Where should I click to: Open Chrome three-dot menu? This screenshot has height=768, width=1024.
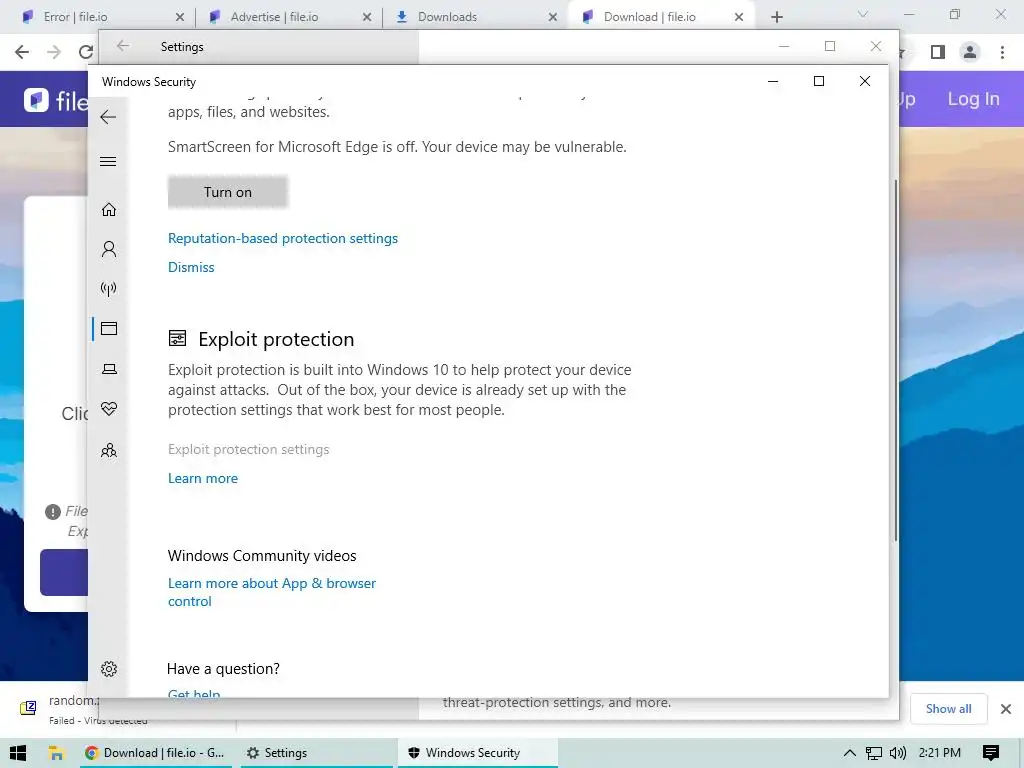(x=1002, y=52)
